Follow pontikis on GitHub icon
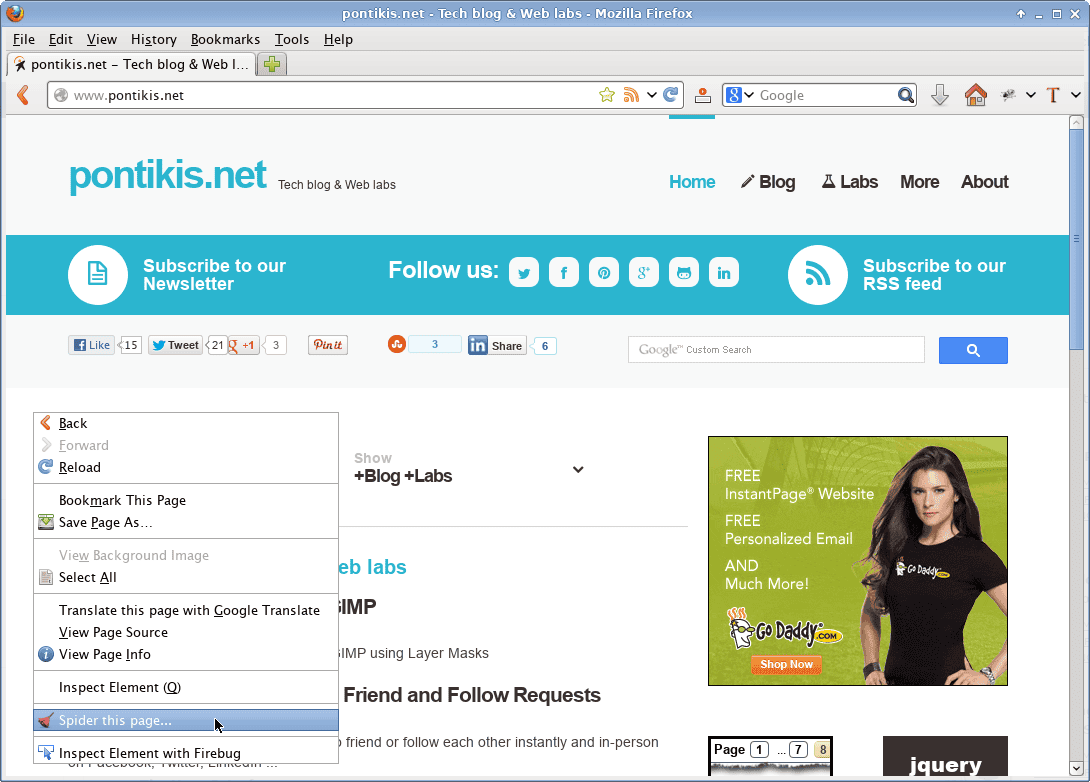This screenshot has width=1090, height=782. point(684,272)
